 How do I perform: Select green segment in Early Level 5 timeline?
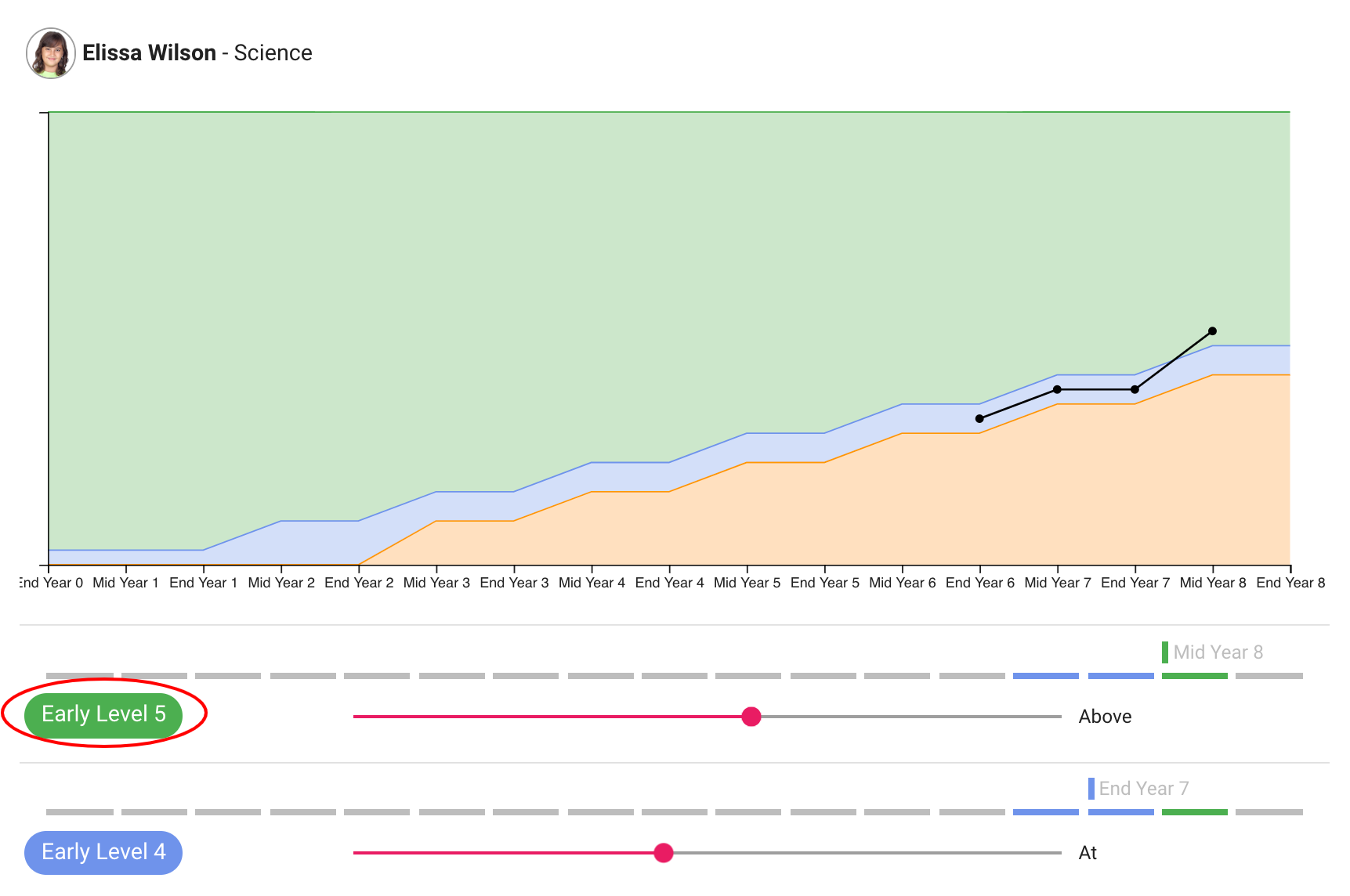click(x=1194, y=676)
